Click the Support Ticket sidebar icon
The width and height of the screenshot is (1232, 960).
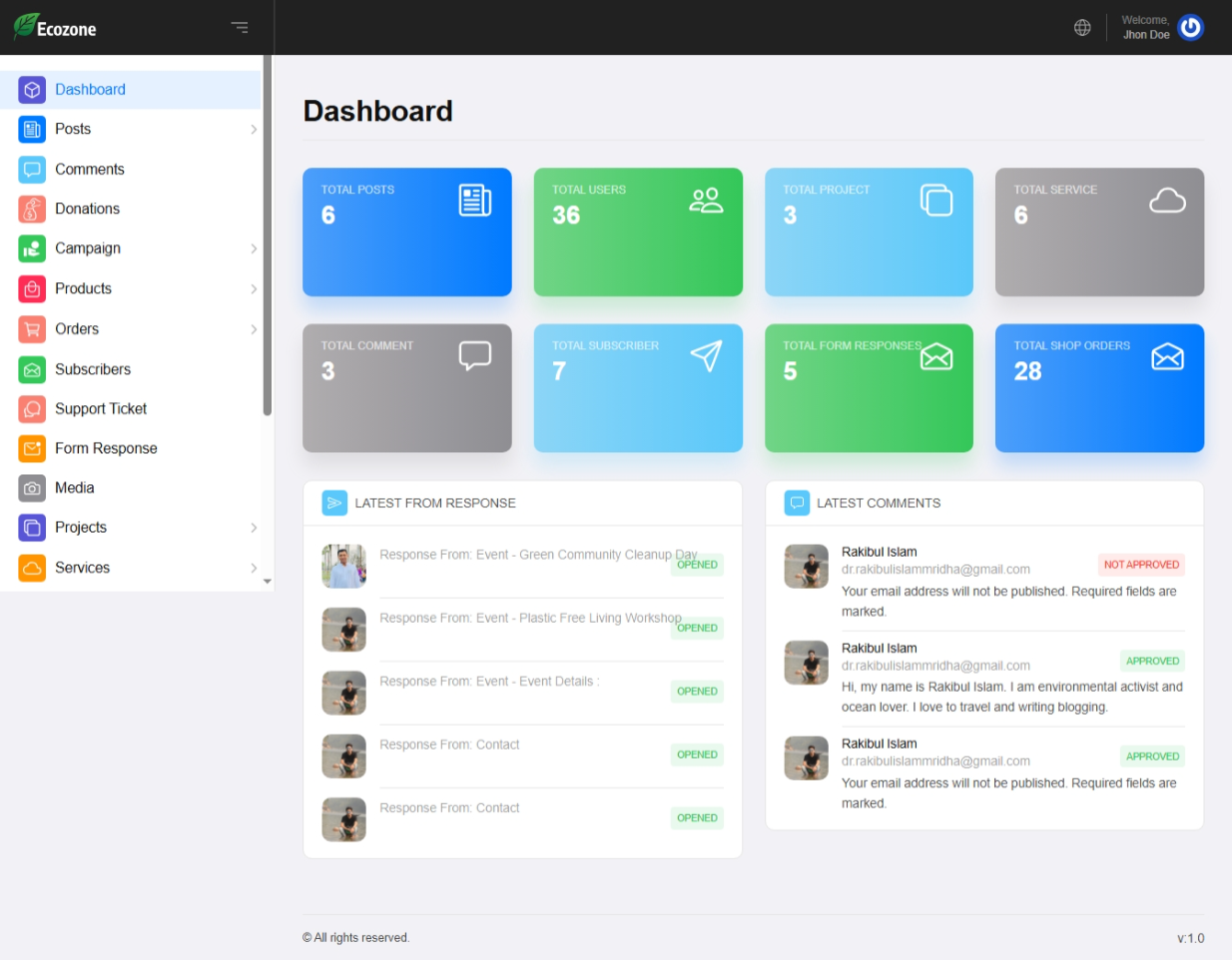(32, 409)
